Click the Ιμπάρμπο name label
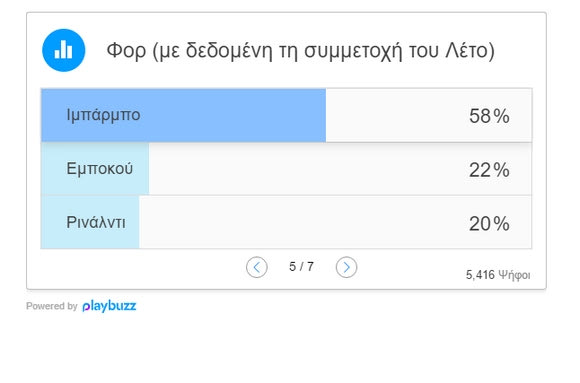This screenshot has width=580, height=383. [x=103, y=115]
